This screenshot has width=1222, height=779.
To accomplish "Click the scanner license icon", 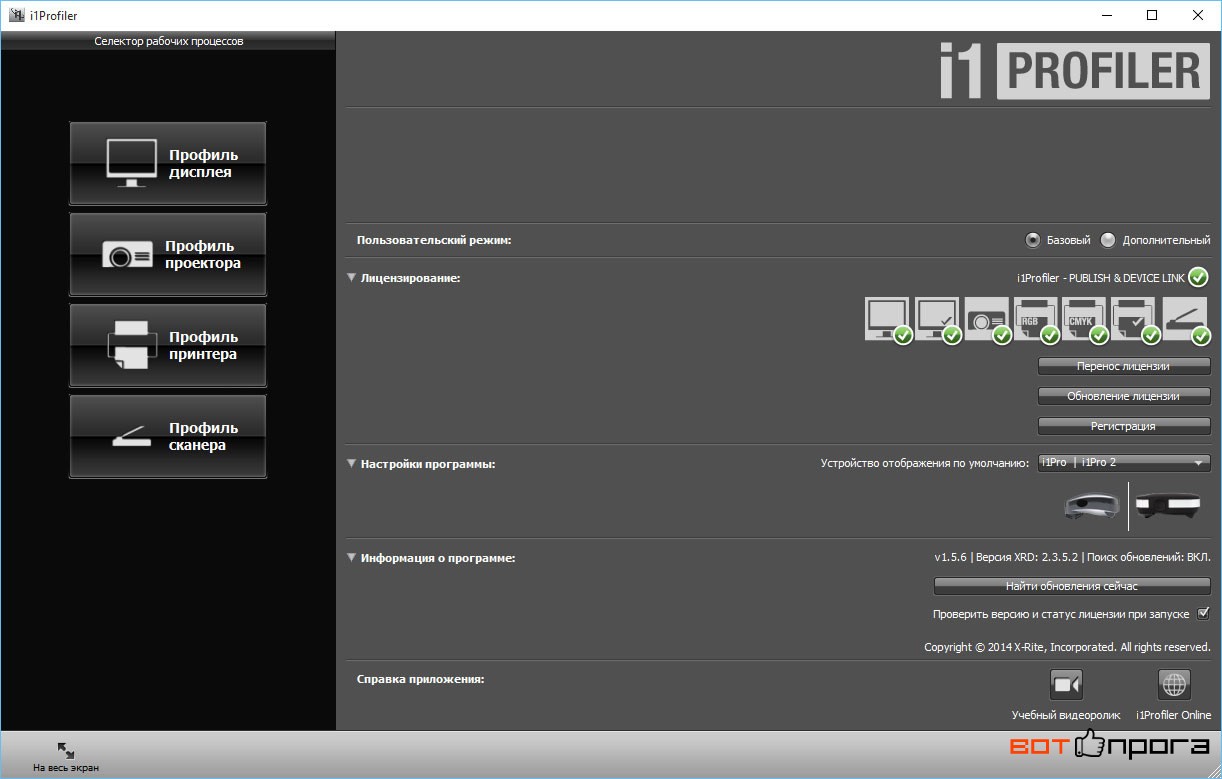I will click(1185, 320).
